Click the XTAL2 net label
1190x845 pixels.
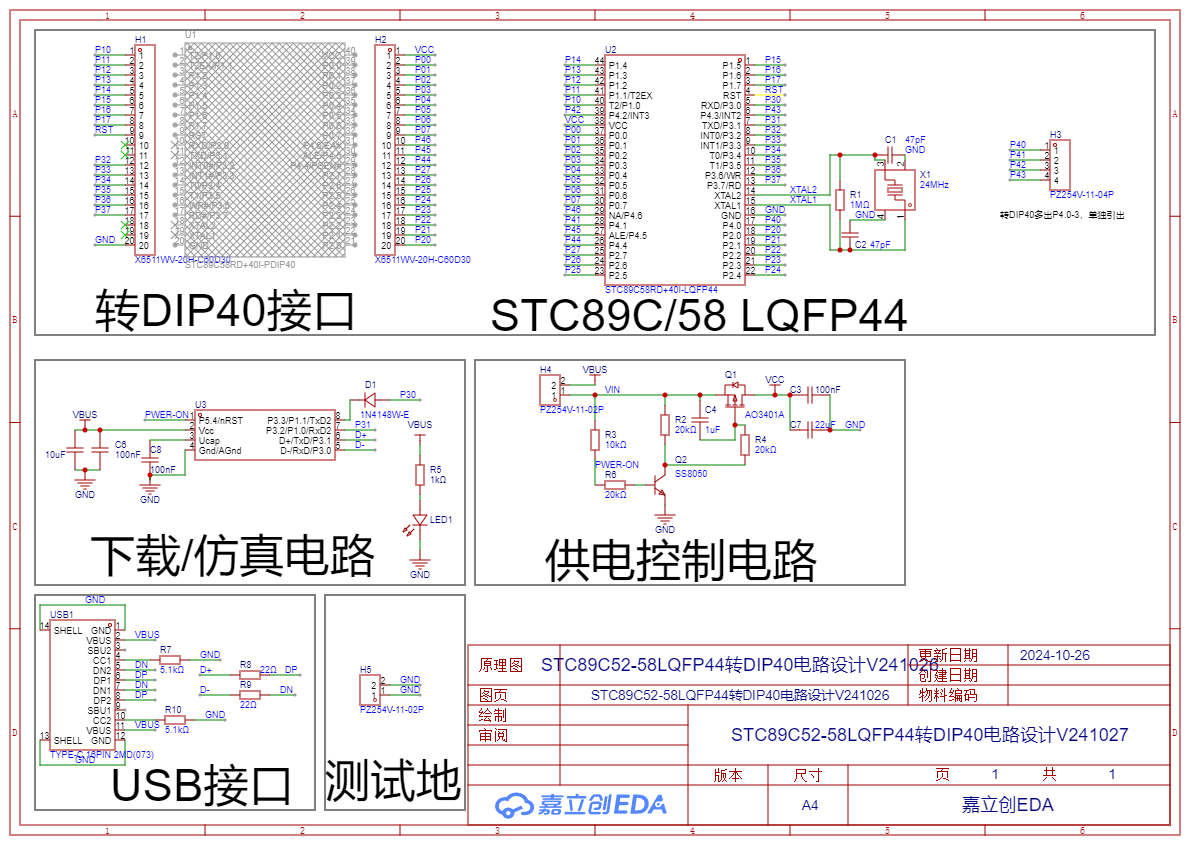point(803,190)
